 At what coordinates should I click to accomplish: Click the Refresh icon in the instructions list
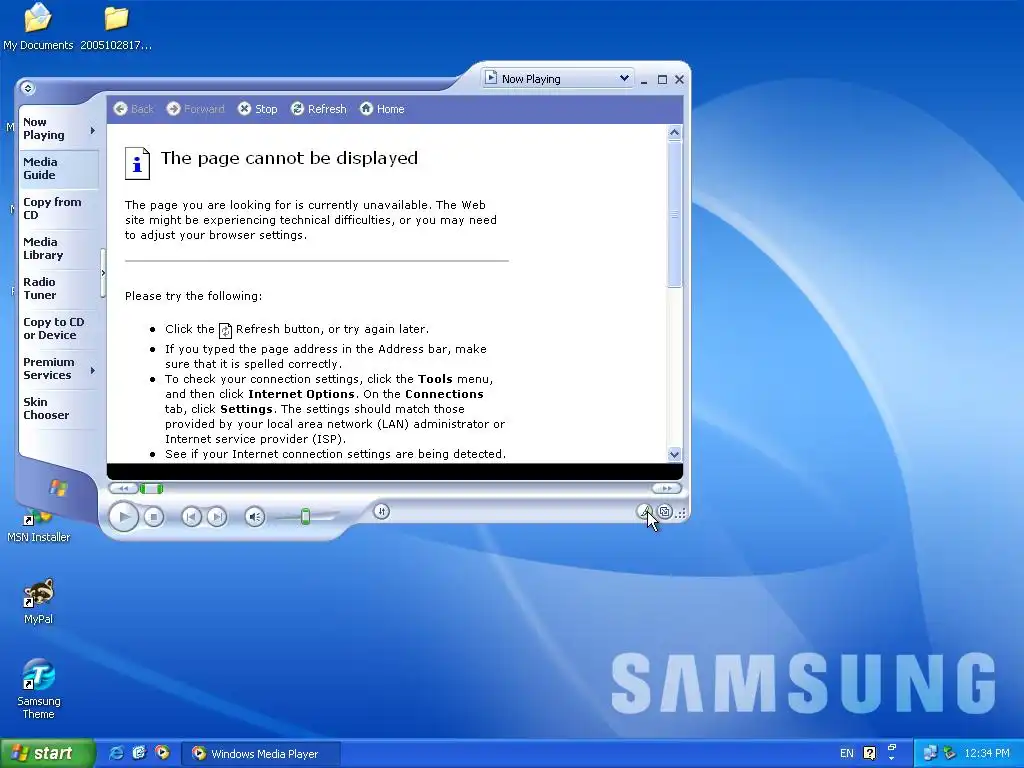tap(225, 330)
